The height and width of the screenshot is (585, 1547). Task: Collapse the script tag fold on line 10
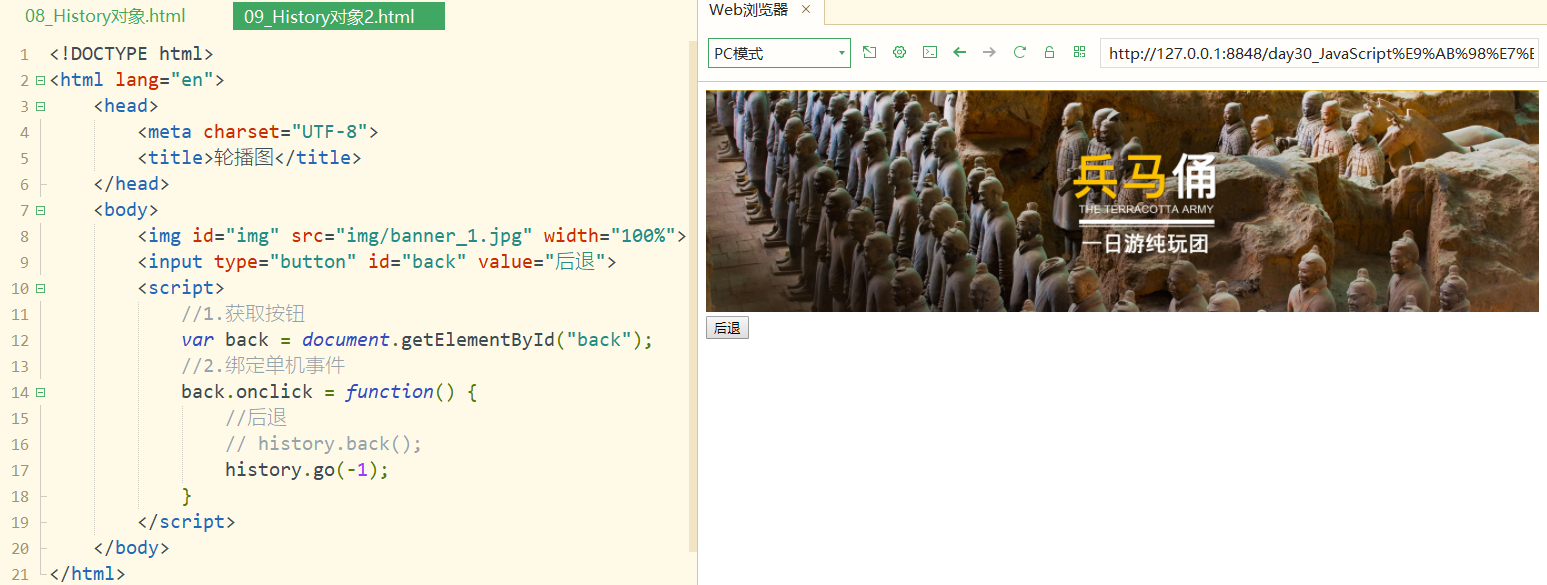[40, 288]
